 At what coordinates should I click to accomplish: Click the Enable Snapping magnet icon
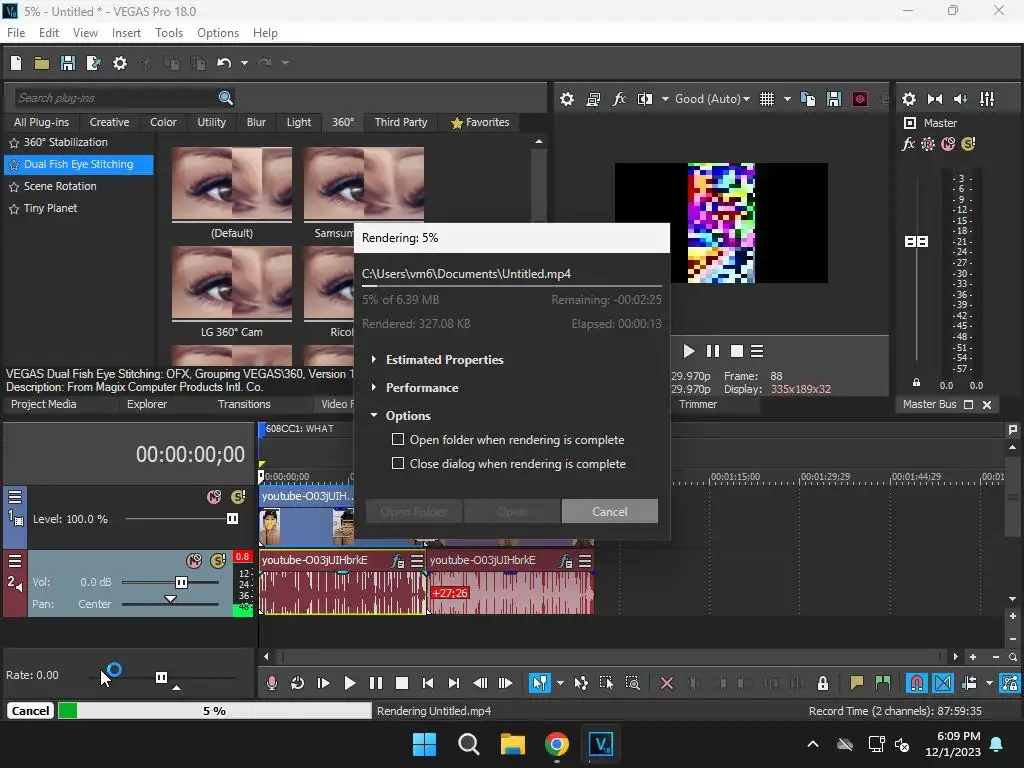point(916,683)
